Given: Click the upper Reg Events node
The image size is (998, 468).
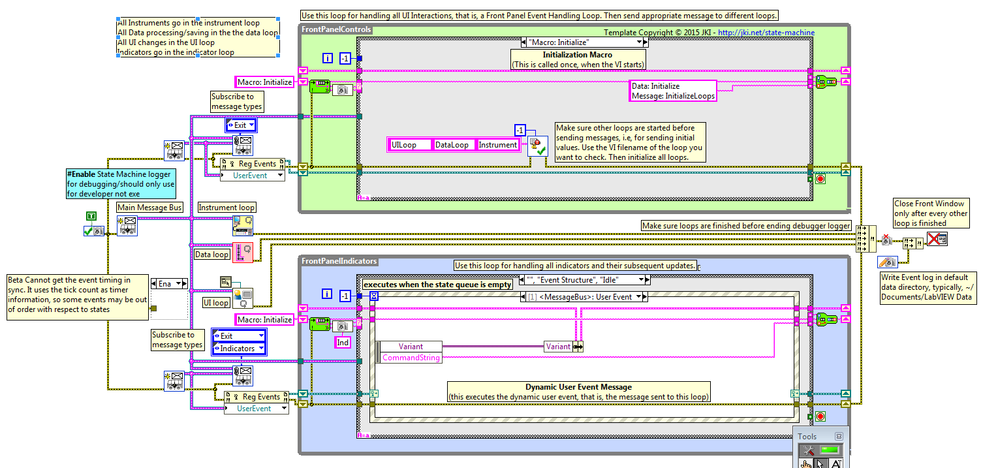Looking at the screenshot, I should (x=252, y=164).
